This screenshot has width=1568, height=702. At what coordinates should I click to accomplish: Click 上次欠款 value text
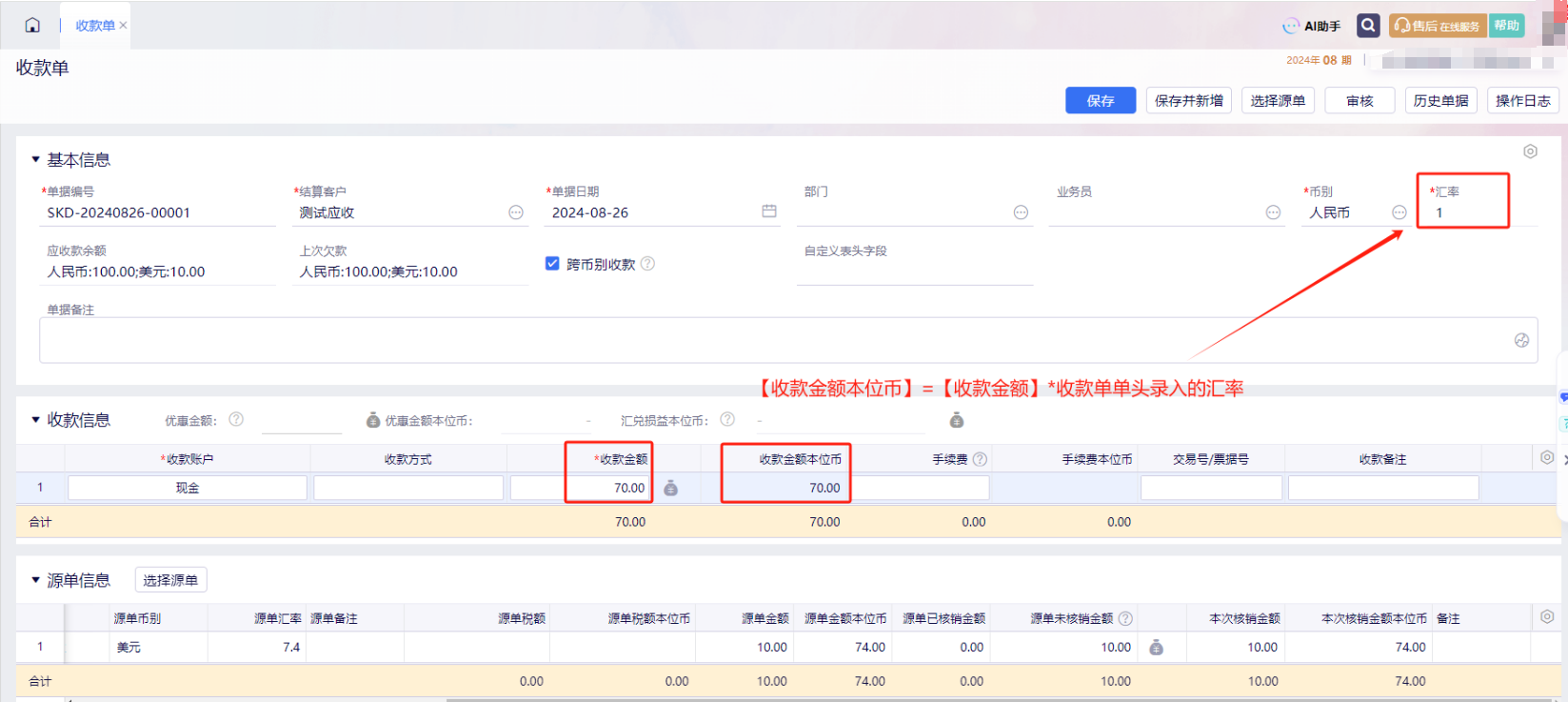click(x=378, y=271)
